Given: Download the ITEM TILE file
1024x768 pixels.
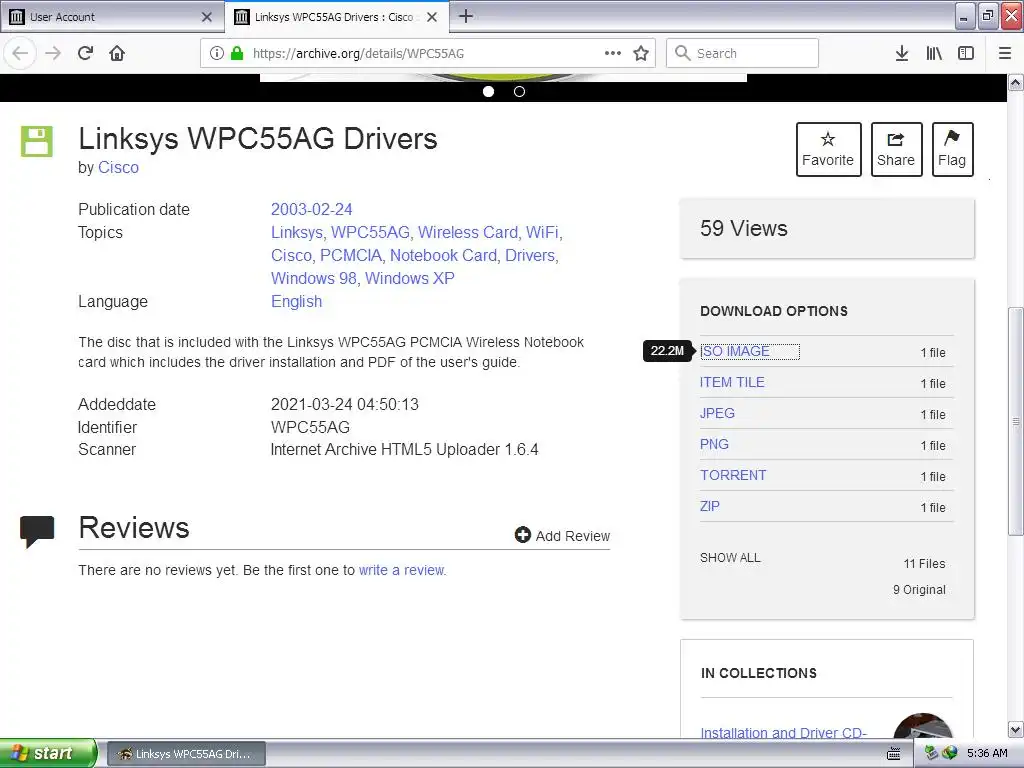Looking at the screenshot, I should [732, 382].
